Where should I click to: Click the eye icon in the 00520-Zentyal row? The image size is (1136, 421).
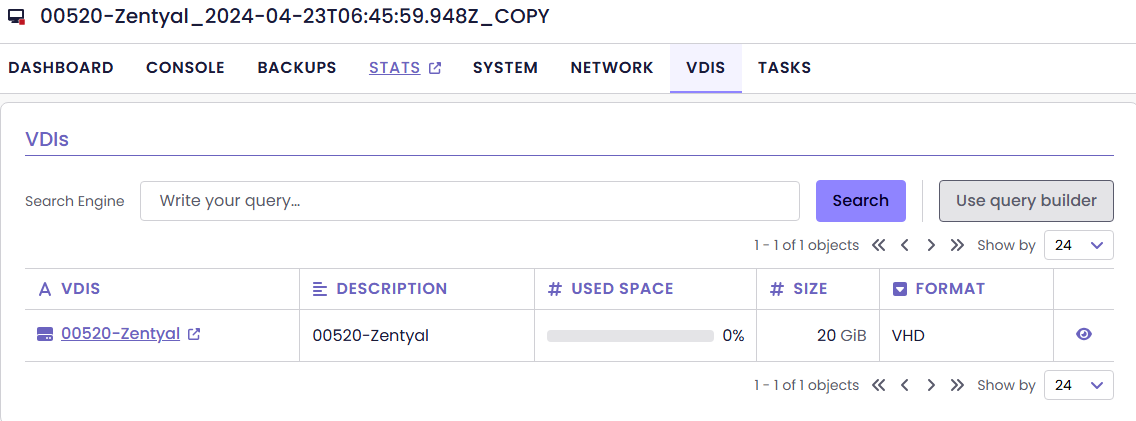(x=1083, y=335)
